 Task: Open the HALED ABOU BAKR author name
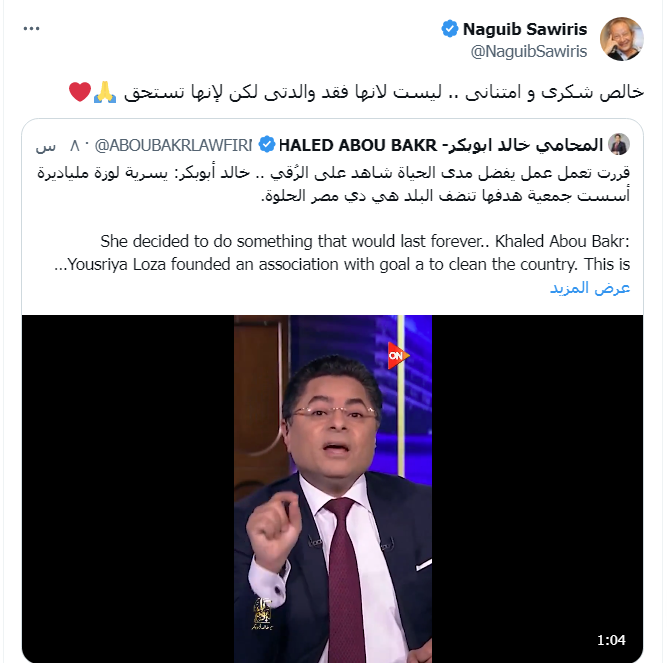[441, 145]
